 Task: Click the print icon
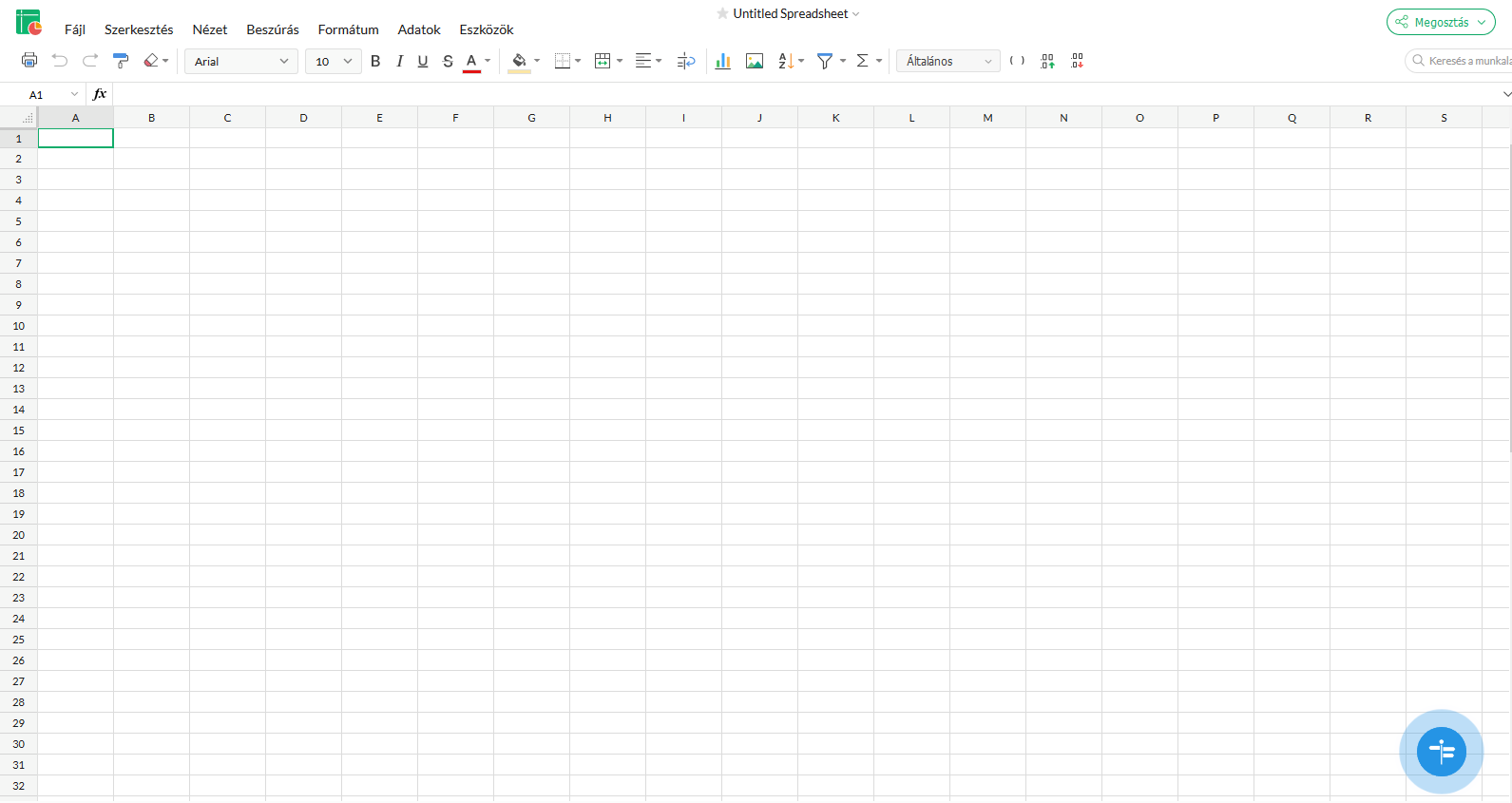click(29, 61)
